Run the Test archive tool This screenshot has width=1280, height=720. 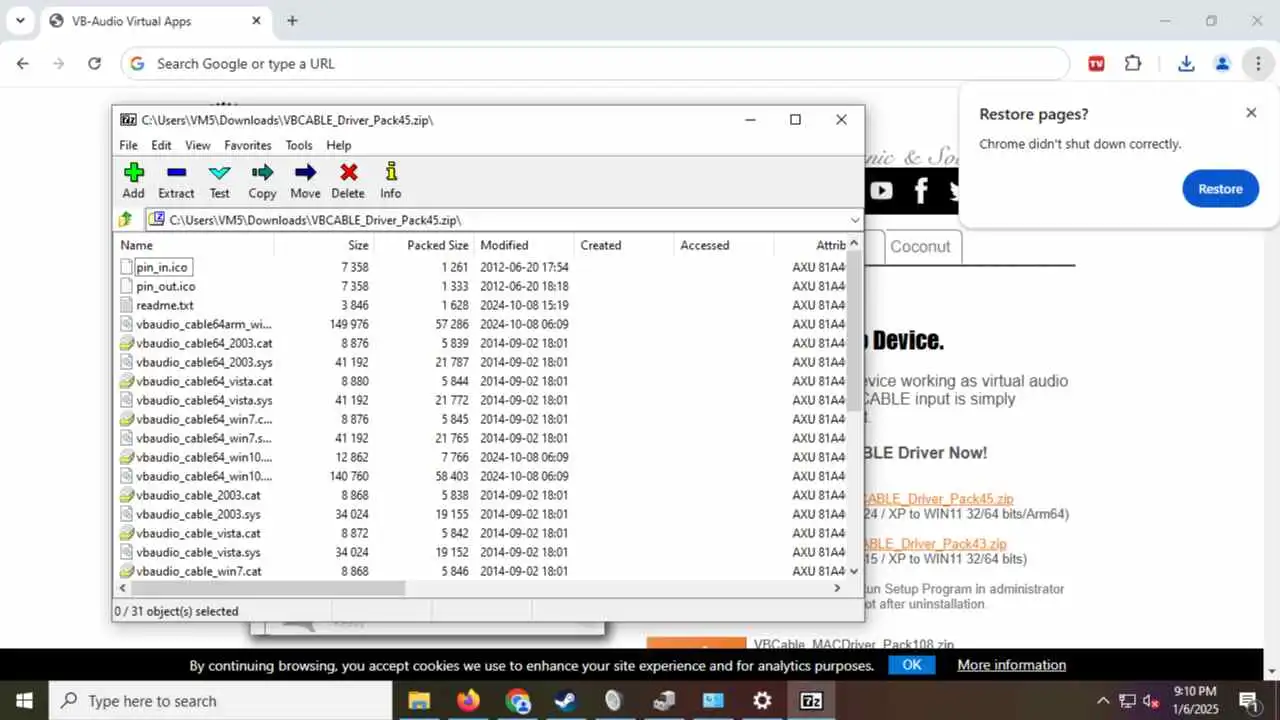pyautogui.click(x=219, y=181)
